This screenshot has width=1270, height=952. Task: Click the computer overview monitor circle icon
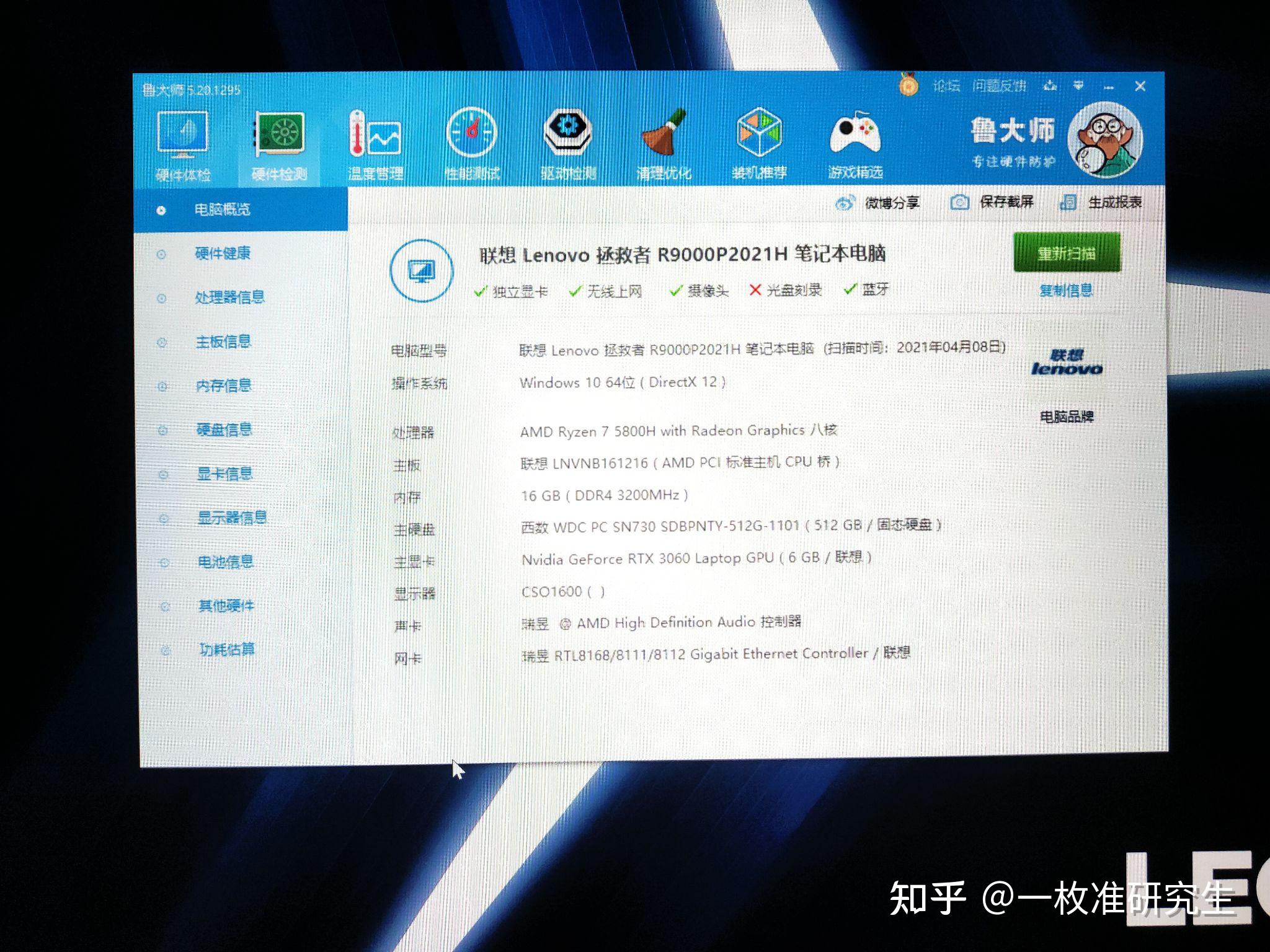pos(422,271)
